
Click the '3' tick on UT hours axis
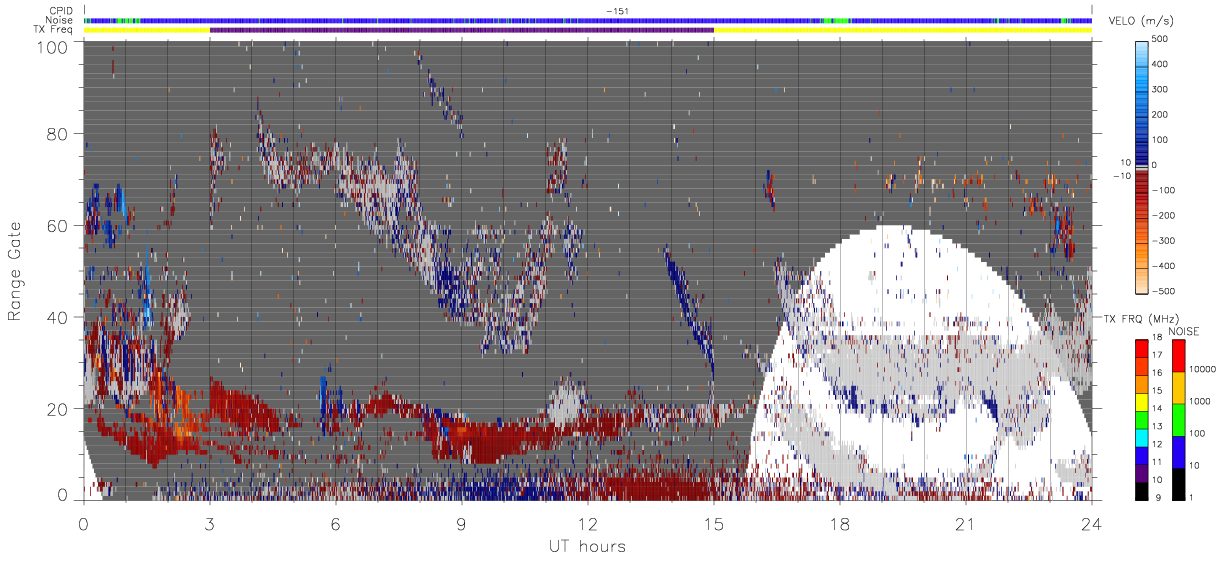pyautogui.click(x=209, y=524)
